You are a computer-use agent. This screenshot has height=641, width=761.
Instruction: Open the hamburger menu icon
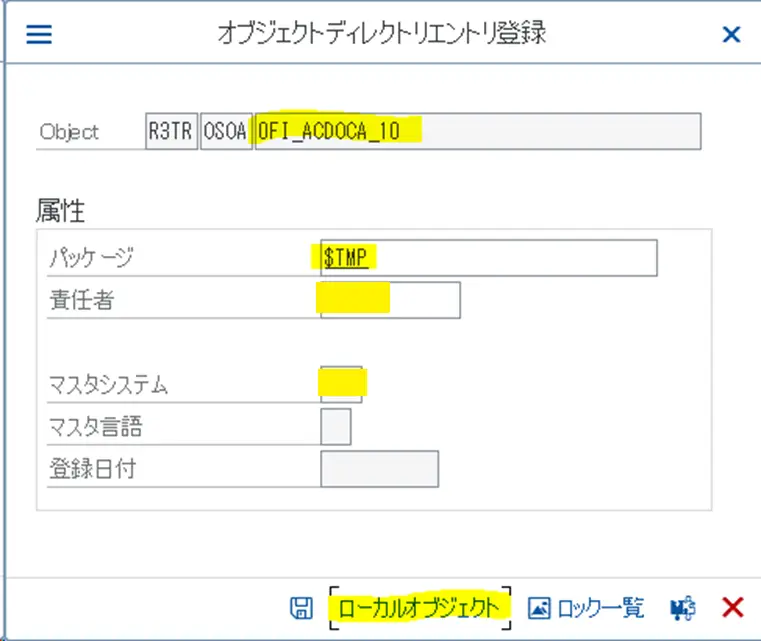pos(39,34)
